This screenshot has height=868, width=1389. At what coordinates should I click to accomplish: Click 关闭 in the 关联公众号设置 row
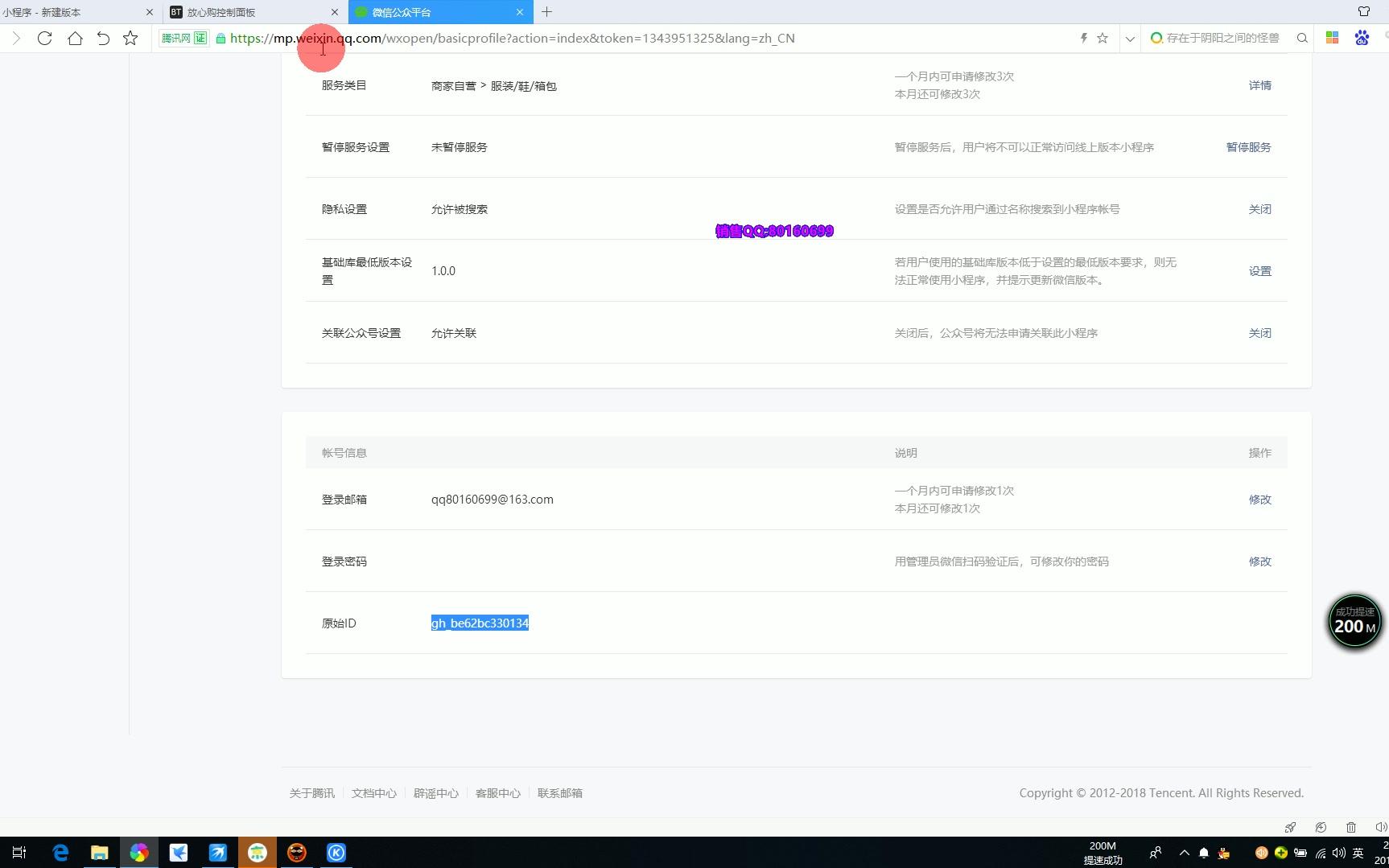(x=1259, y=333)
